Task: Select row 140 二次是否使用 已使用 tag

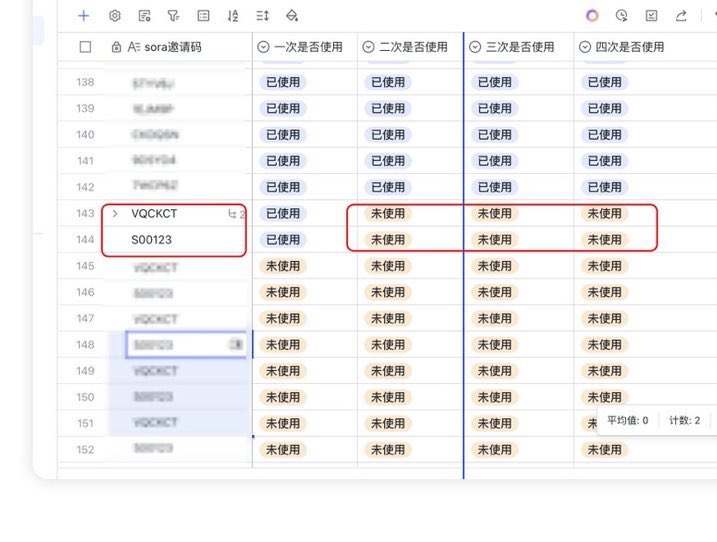Action: click(388, 135)
